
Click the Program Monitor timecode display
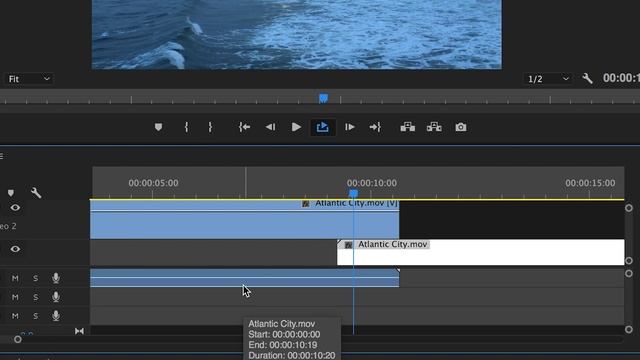click(621, 78)
